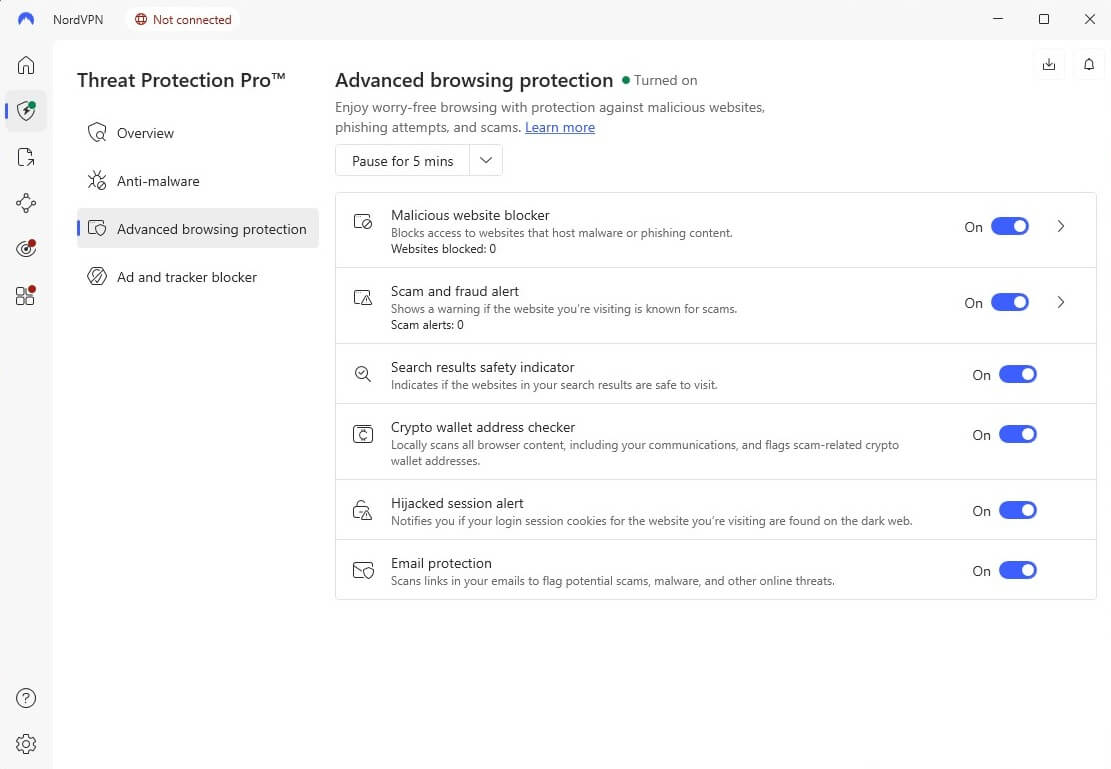Open notifications via the bell icon

[1089, 64]
